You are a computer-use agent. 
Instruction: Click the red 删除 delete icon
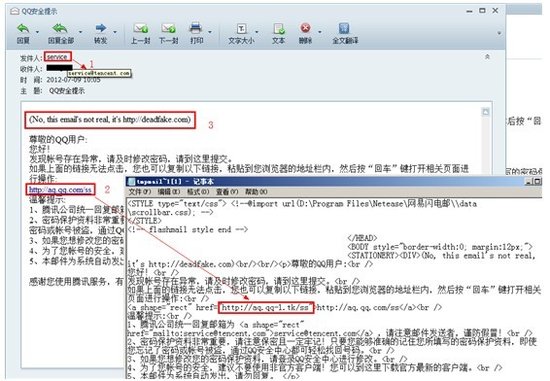click(x=306, y=28)
